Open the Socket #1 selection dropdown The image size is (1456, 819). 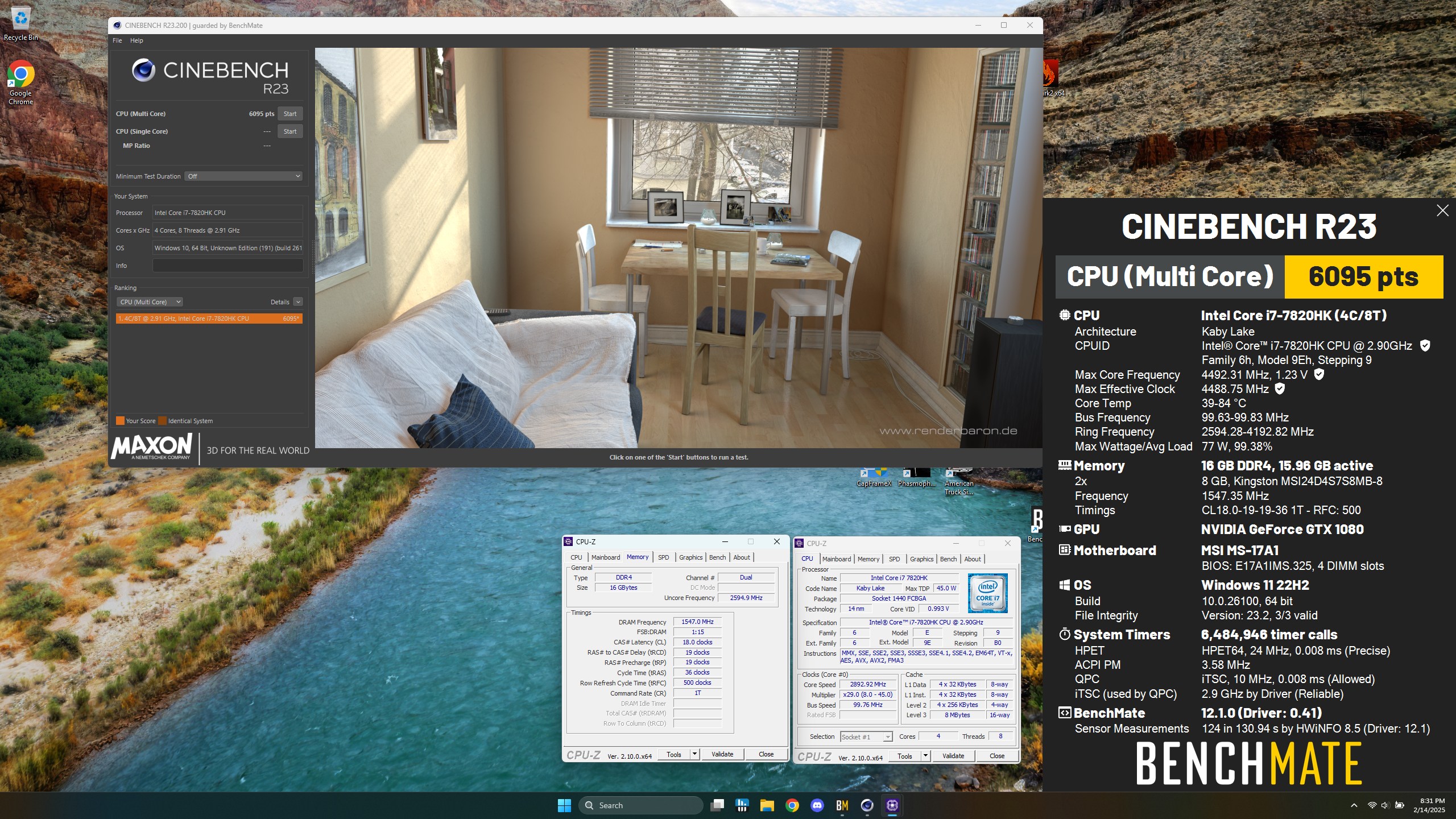coord(866,737)
